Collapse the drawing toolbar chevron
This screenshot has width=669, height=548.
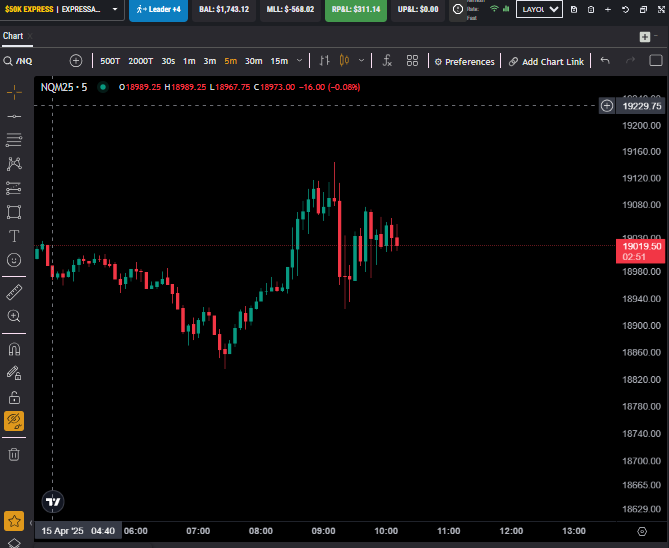[31, 523]
